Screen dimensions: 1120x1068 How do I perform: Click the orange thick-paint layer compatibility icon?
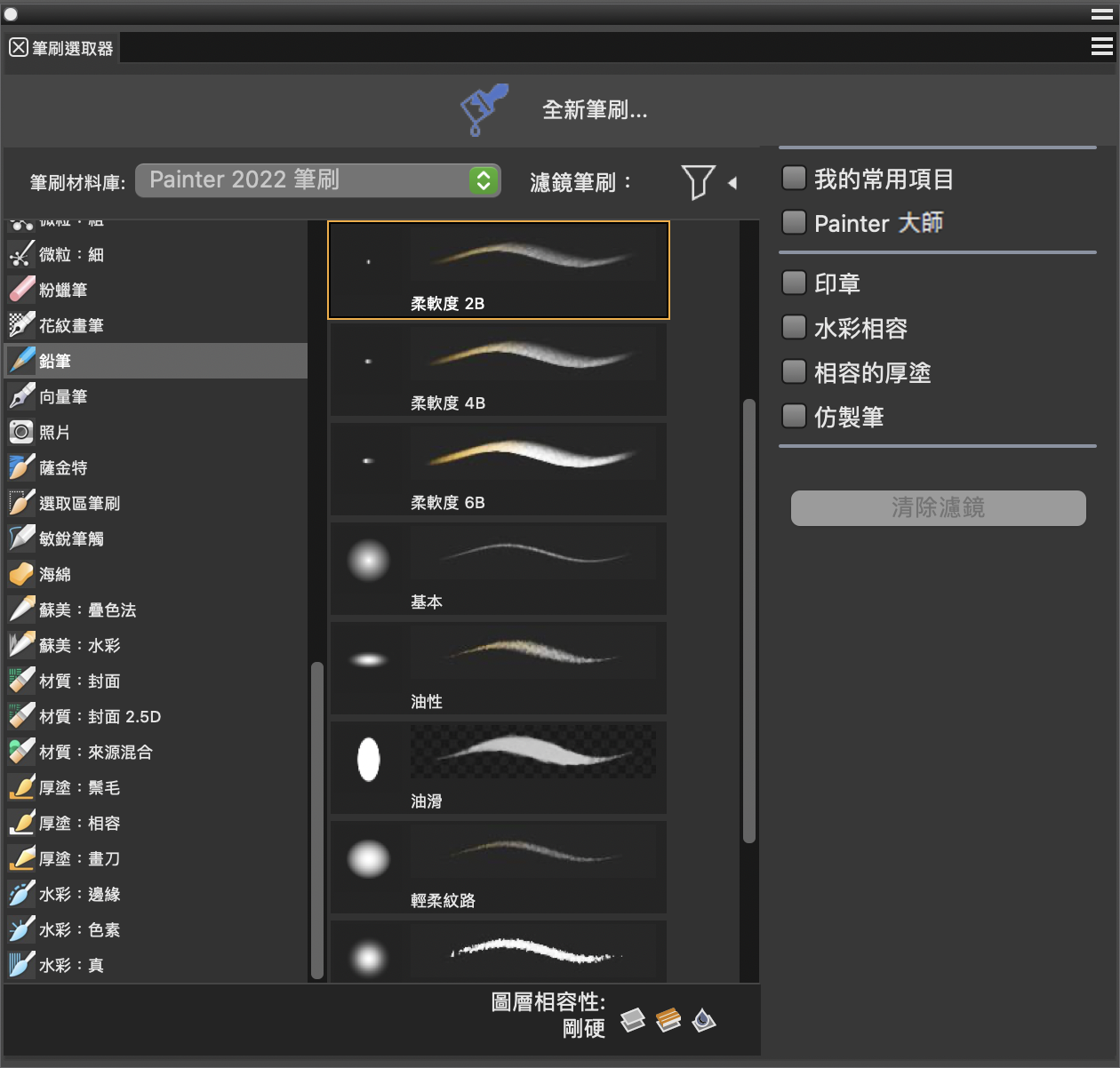668,1020
